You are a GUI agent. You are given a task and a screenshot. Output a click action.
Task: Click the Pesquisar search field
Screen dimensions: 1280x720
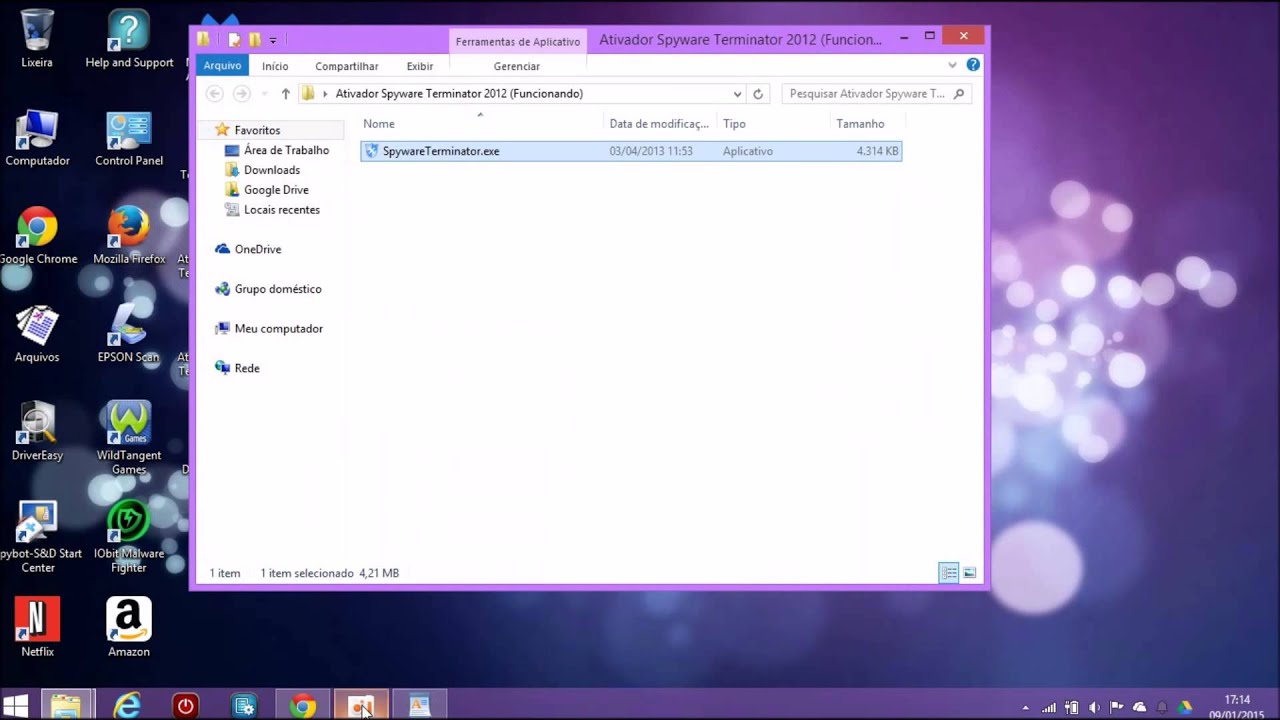pos(876,94)
